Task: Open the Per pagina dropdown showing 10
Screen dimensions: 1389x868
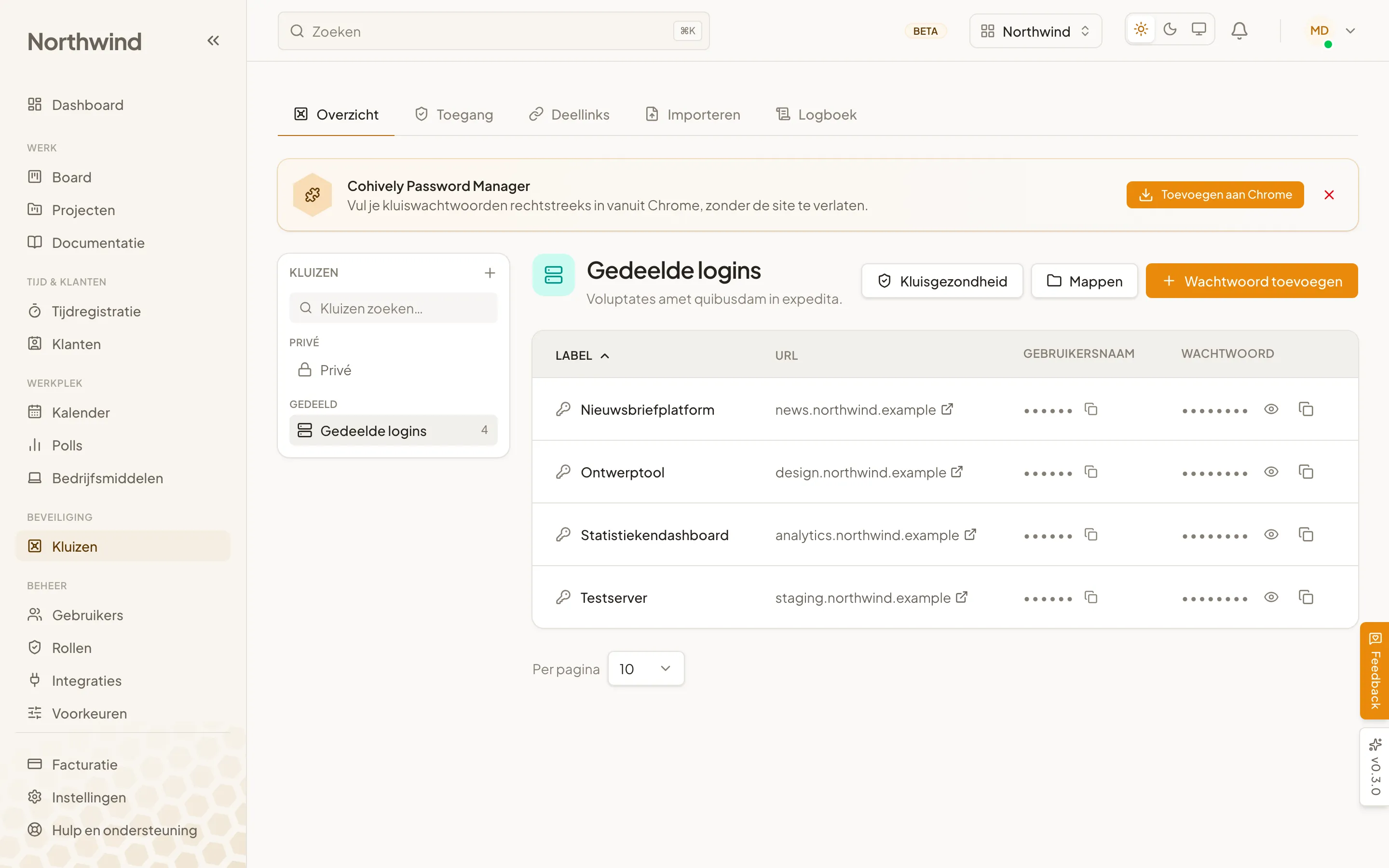Action: pos(646,669)
